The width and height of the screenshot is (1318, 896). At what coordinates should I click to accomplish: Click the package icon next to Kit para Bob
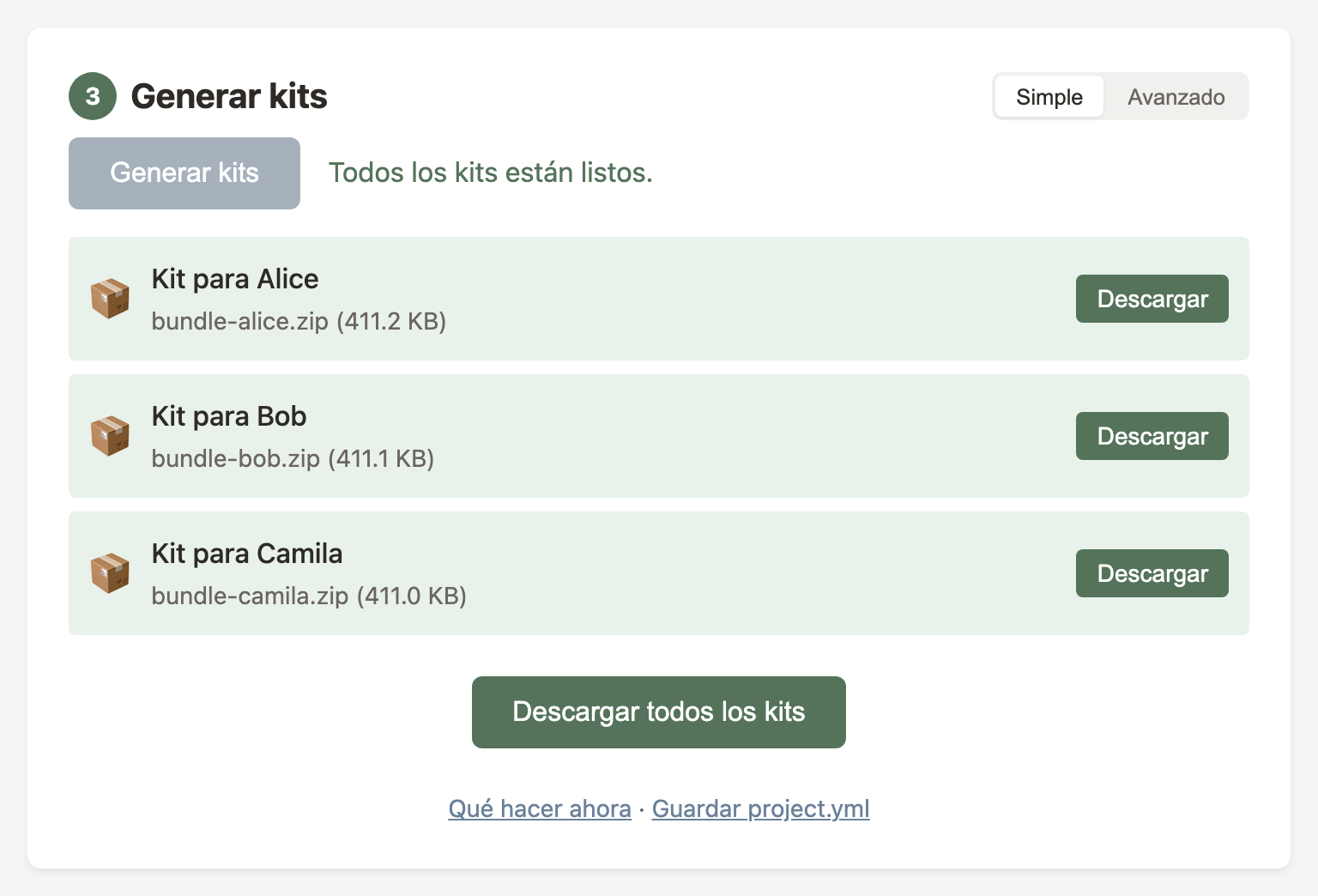pyautogui.click(x=110, y=436)
